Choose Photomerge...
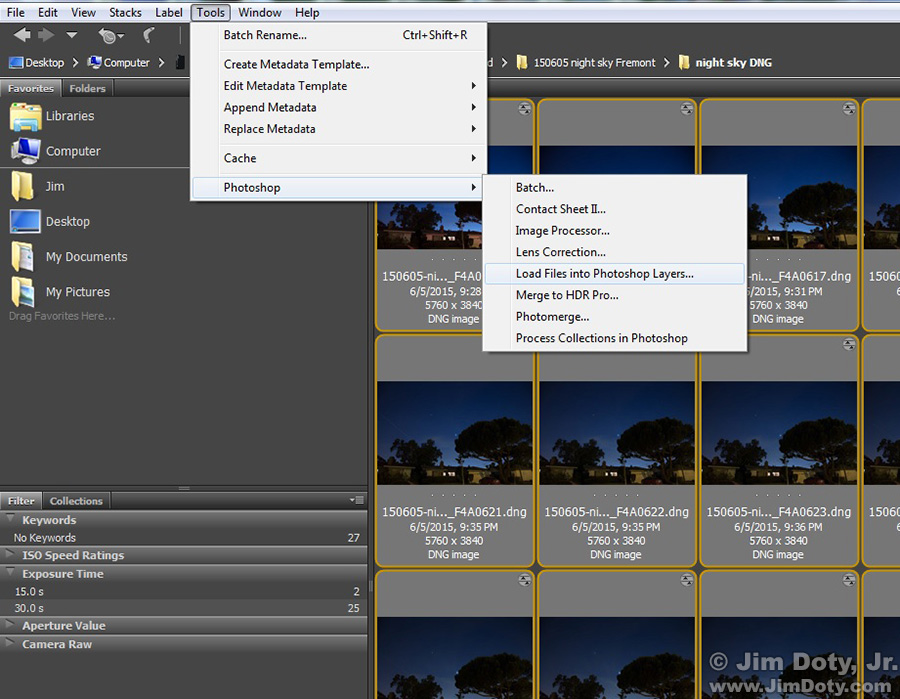The width and height of the screenshot is (900, 699). 615,317
